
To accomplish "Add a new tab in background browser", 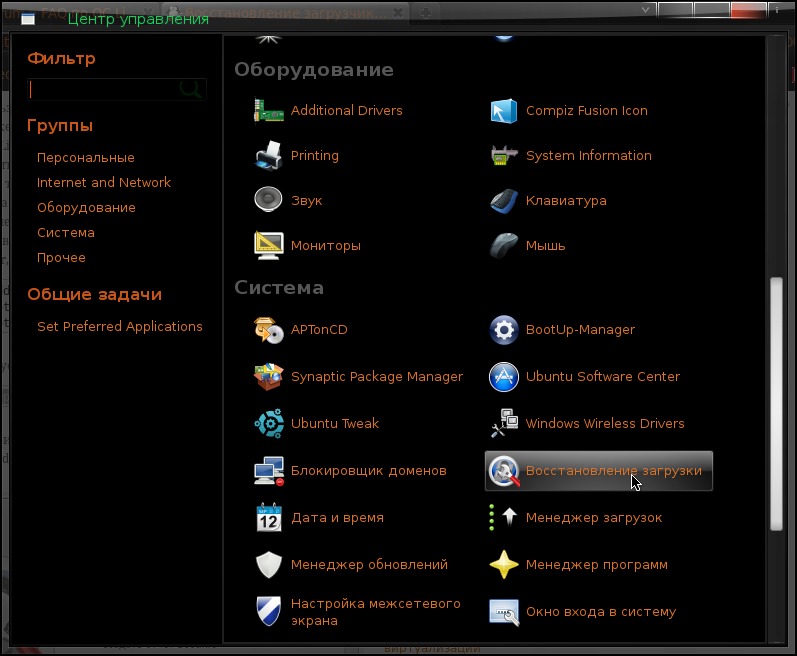I will (426, 12).
